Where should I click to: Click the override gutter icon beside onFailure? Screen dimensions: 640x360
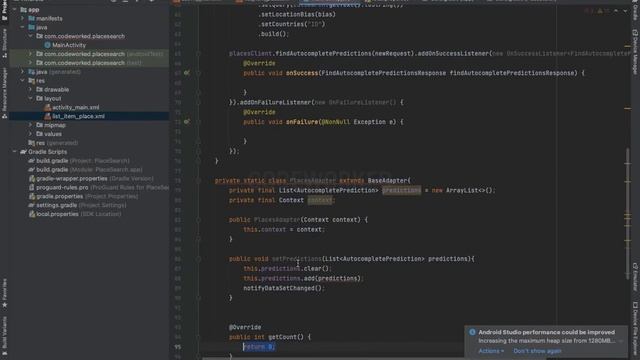click(187, 122)
